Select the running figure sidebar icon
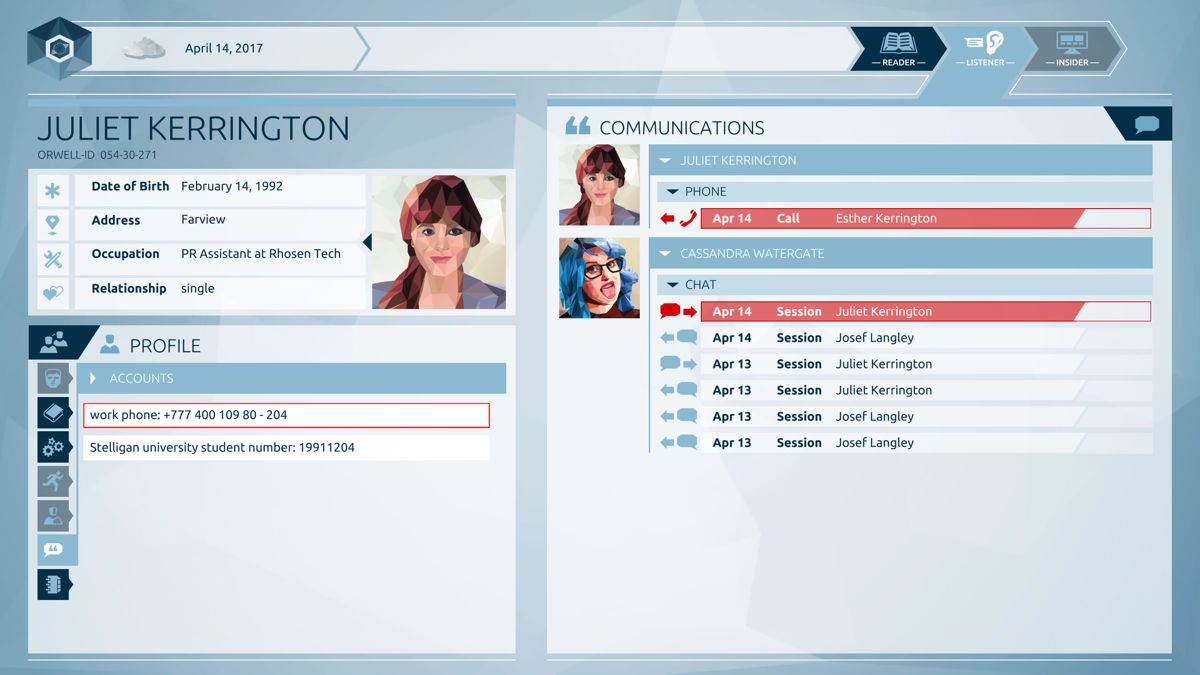This screenshot has width=1200, height=675. 54,481
